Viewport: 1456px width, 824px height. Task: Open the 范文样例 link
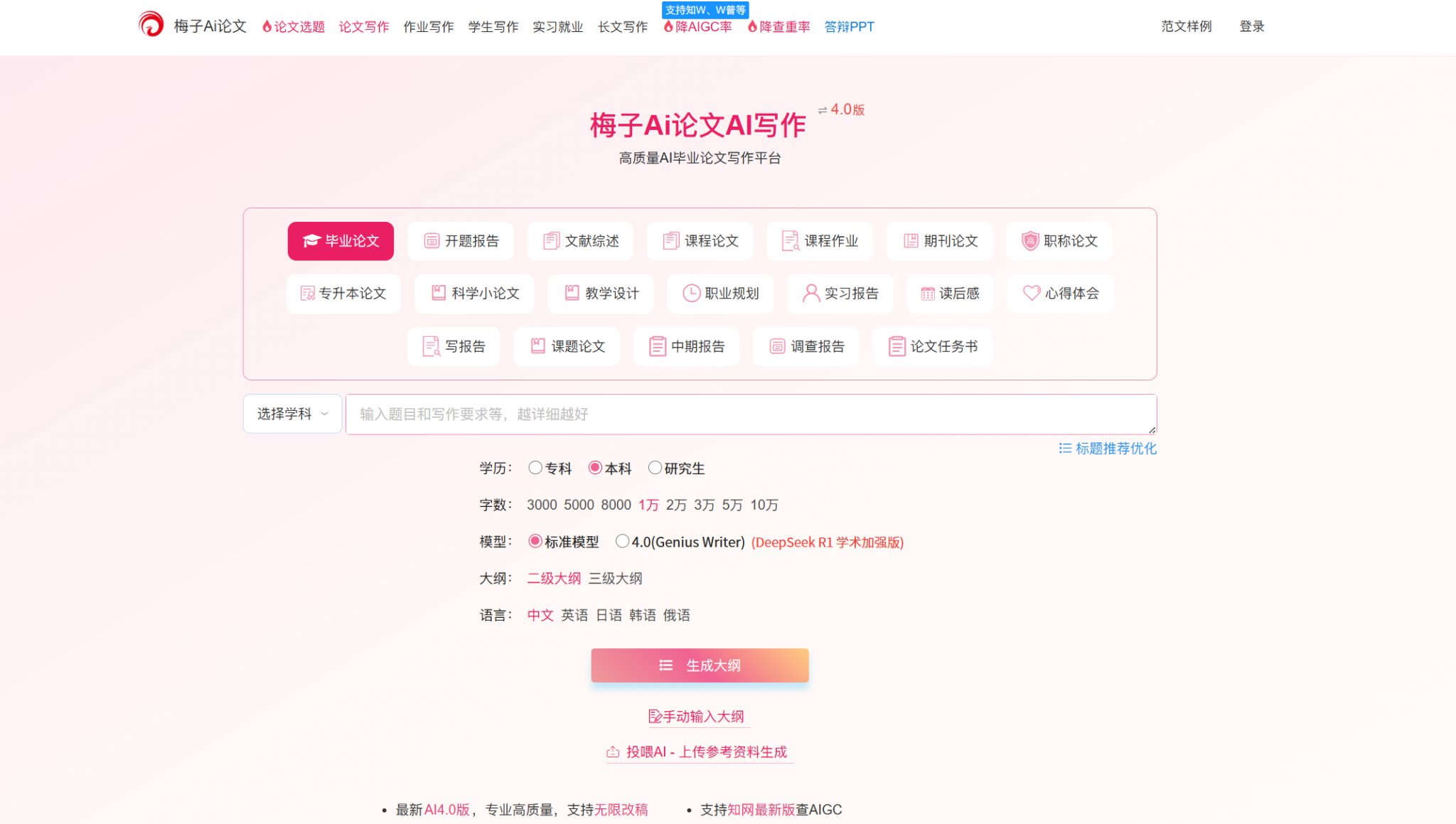(x=1187, y=26)
